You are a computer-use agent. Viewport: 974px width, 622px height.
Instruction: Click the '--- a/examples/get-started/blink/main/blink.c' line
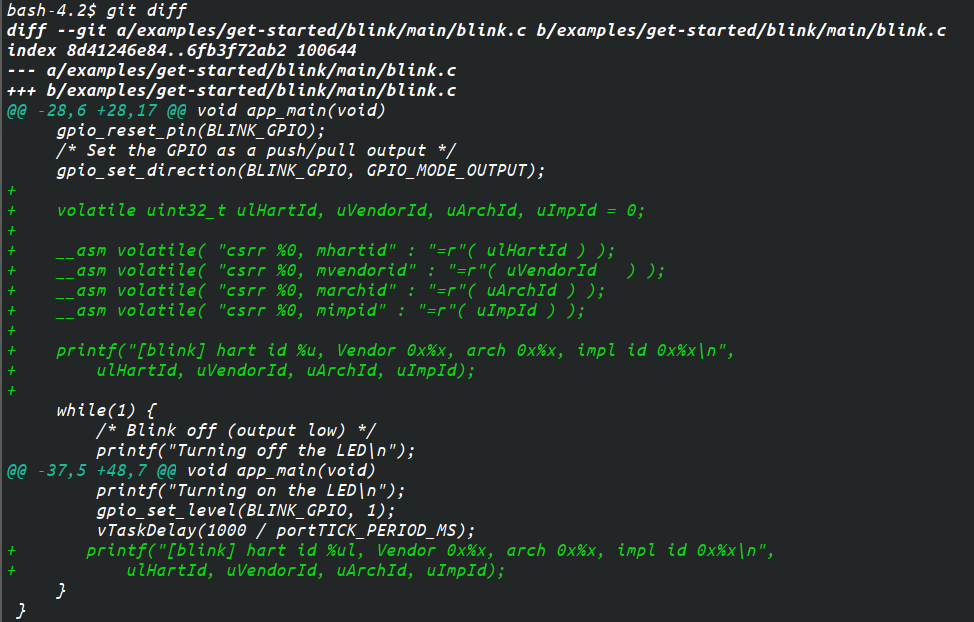(231, 70)
